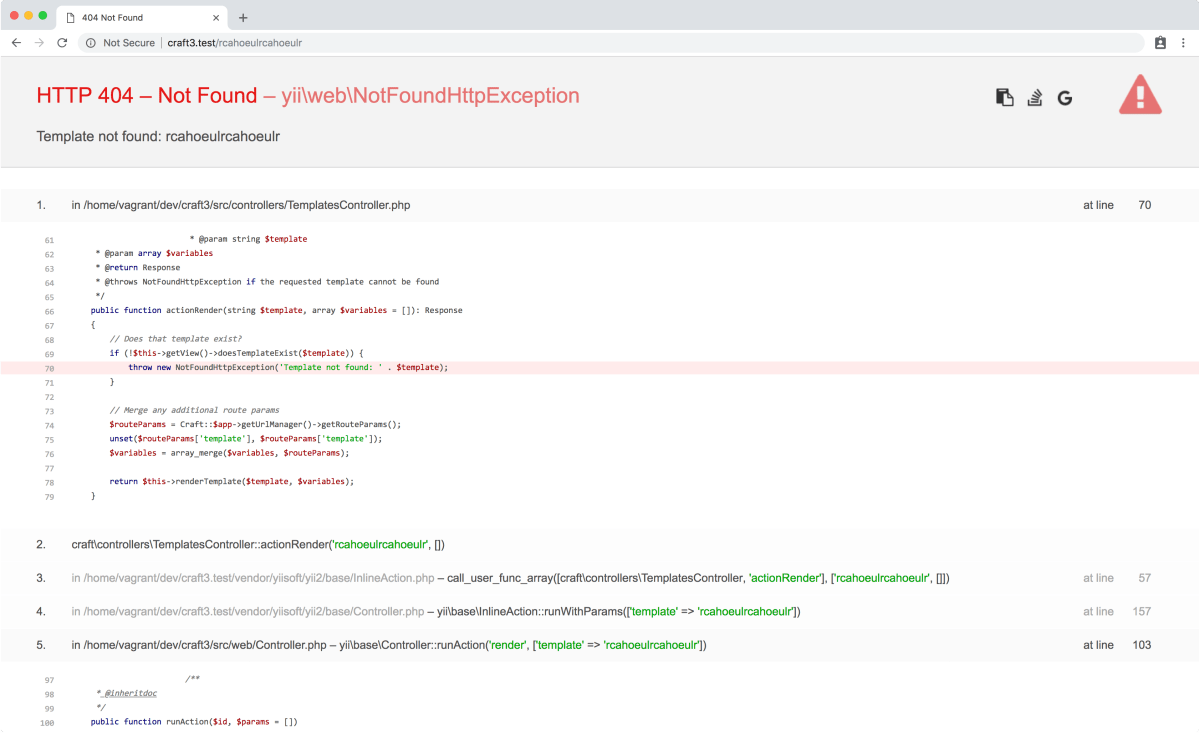Click 'at line 157' for frame 4

pyautogui.click(x=1116, y=611)
